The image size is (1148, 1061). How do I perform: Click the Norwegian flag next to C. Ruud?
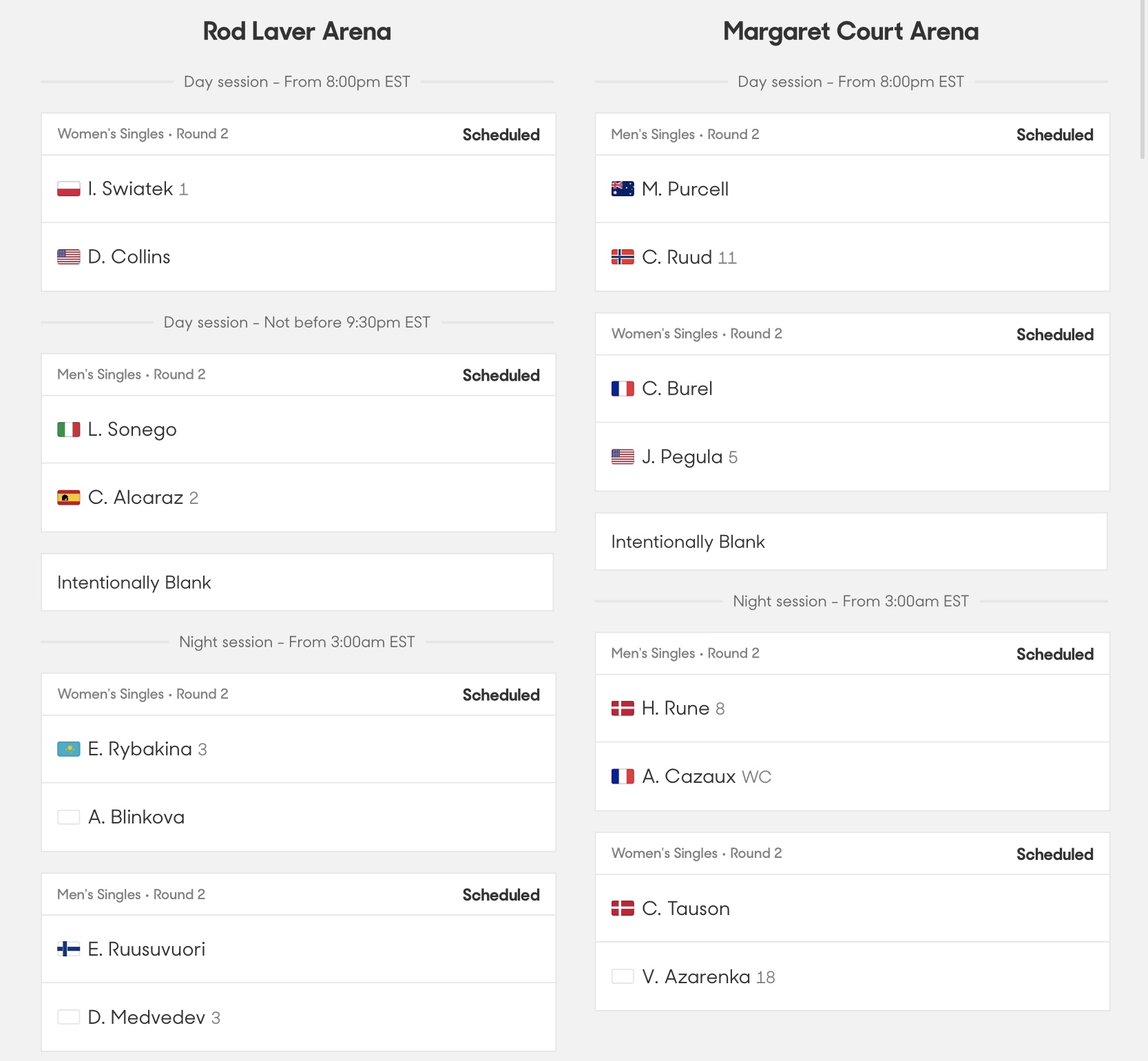point(623,257)
